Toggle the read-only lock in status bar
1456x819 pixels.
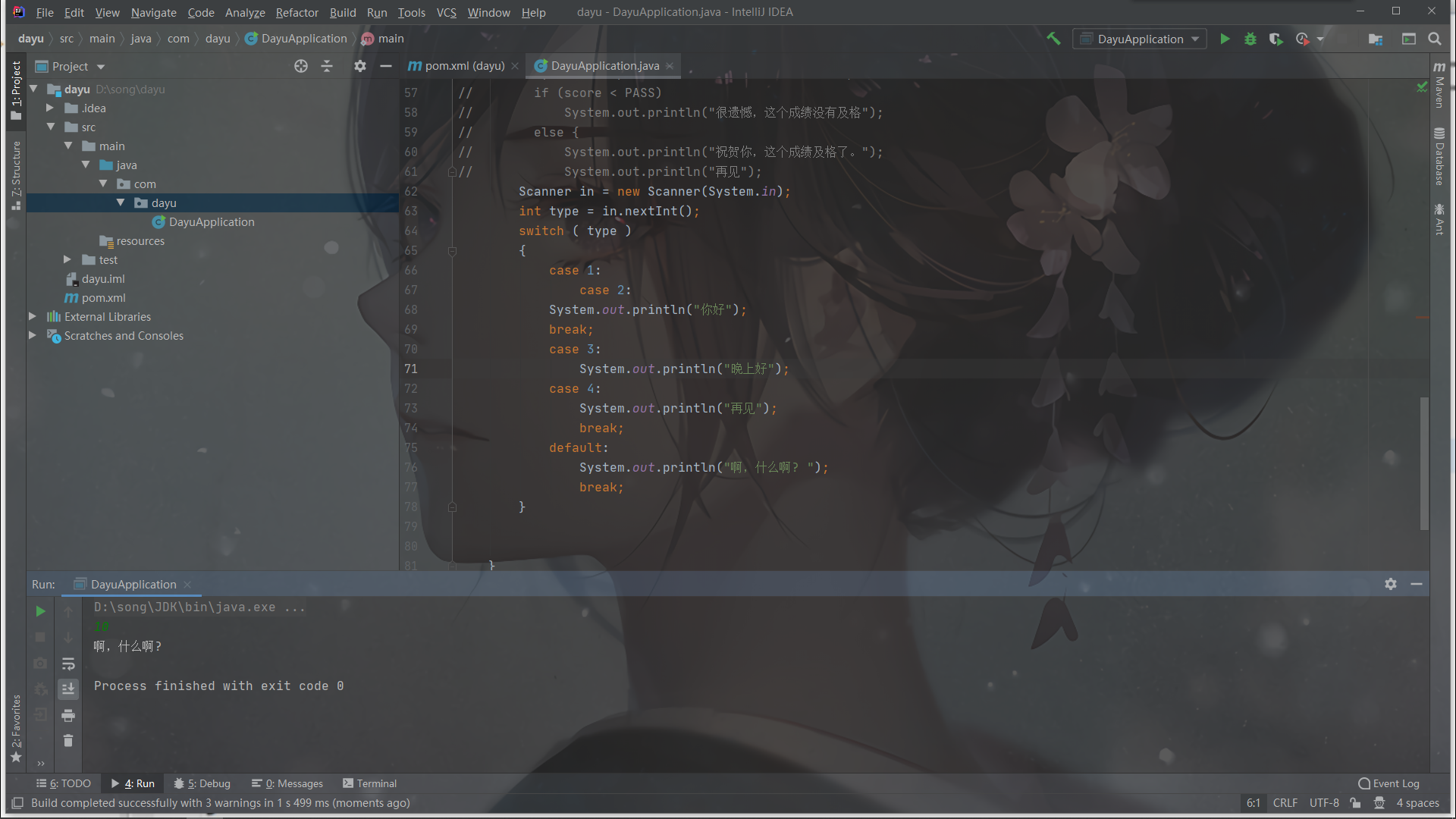point(1355,803)
